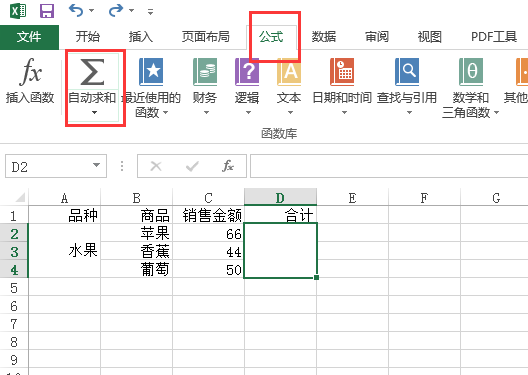Select column F header

[x=424, y=198]
